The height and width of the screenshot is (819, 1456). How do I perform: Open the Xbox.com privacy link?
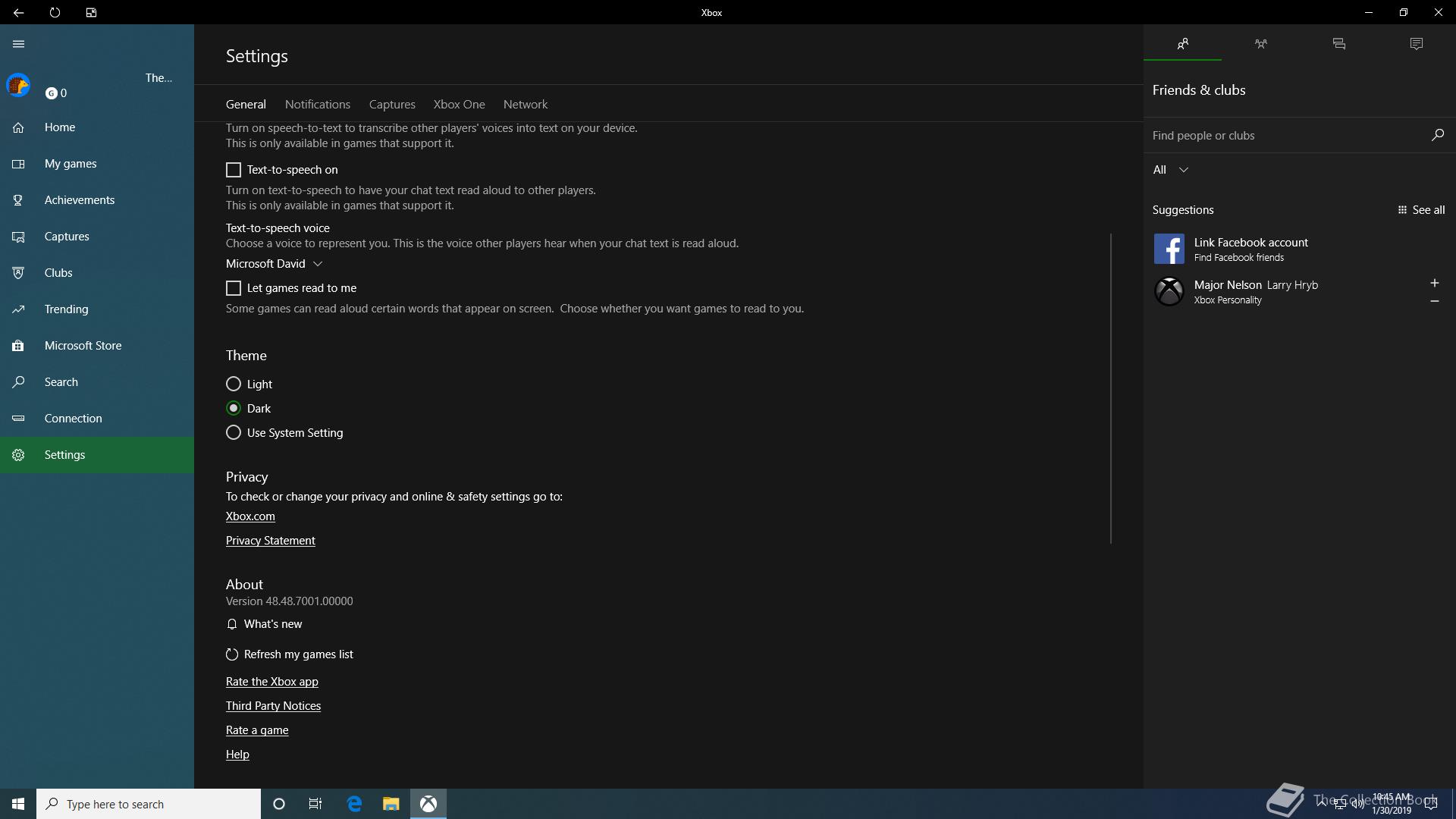[x=250, y=516]
